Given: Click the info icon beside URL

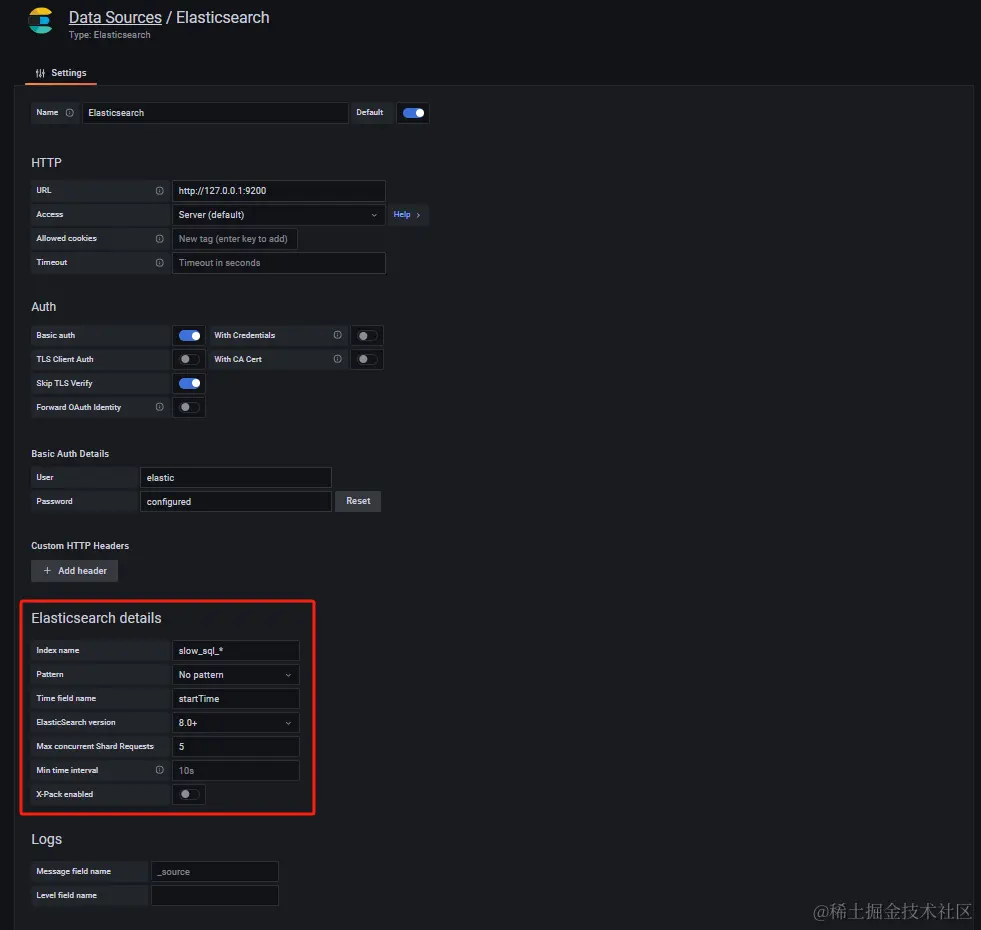Looking at the screenshot, I should click(x=160, y=190).
